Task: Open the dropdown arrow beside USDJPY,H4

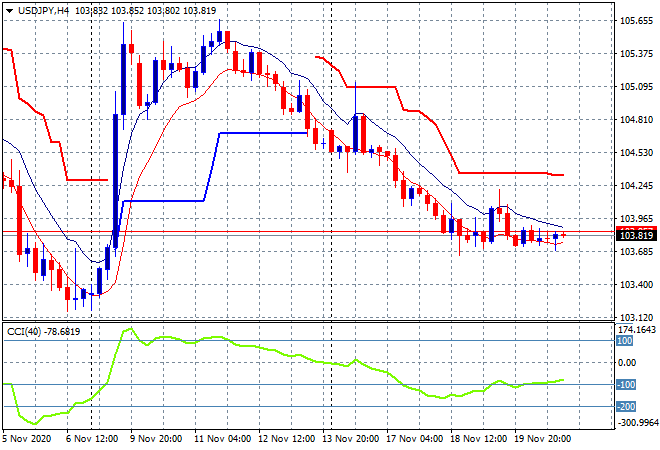Action: pyautogui.click(x=8, y=10)
